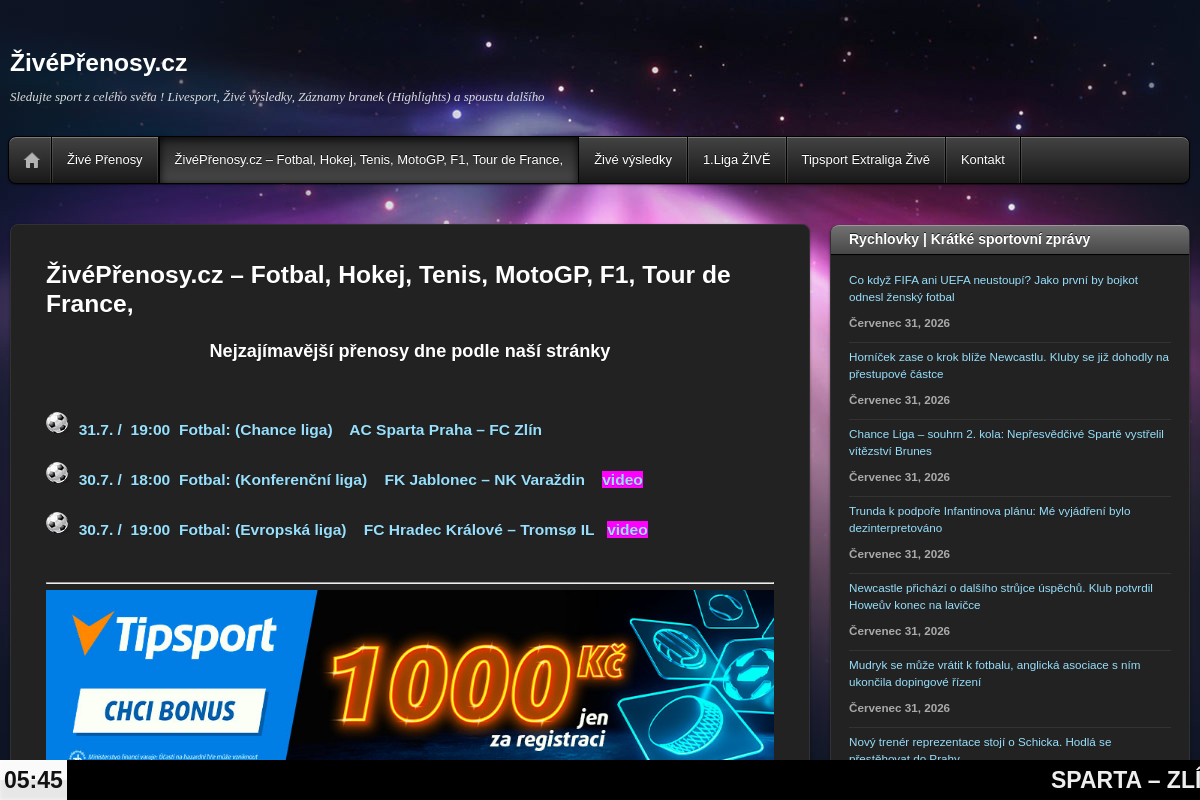Click the ŽivéPřenosy.cz site title

coord(99,62)
